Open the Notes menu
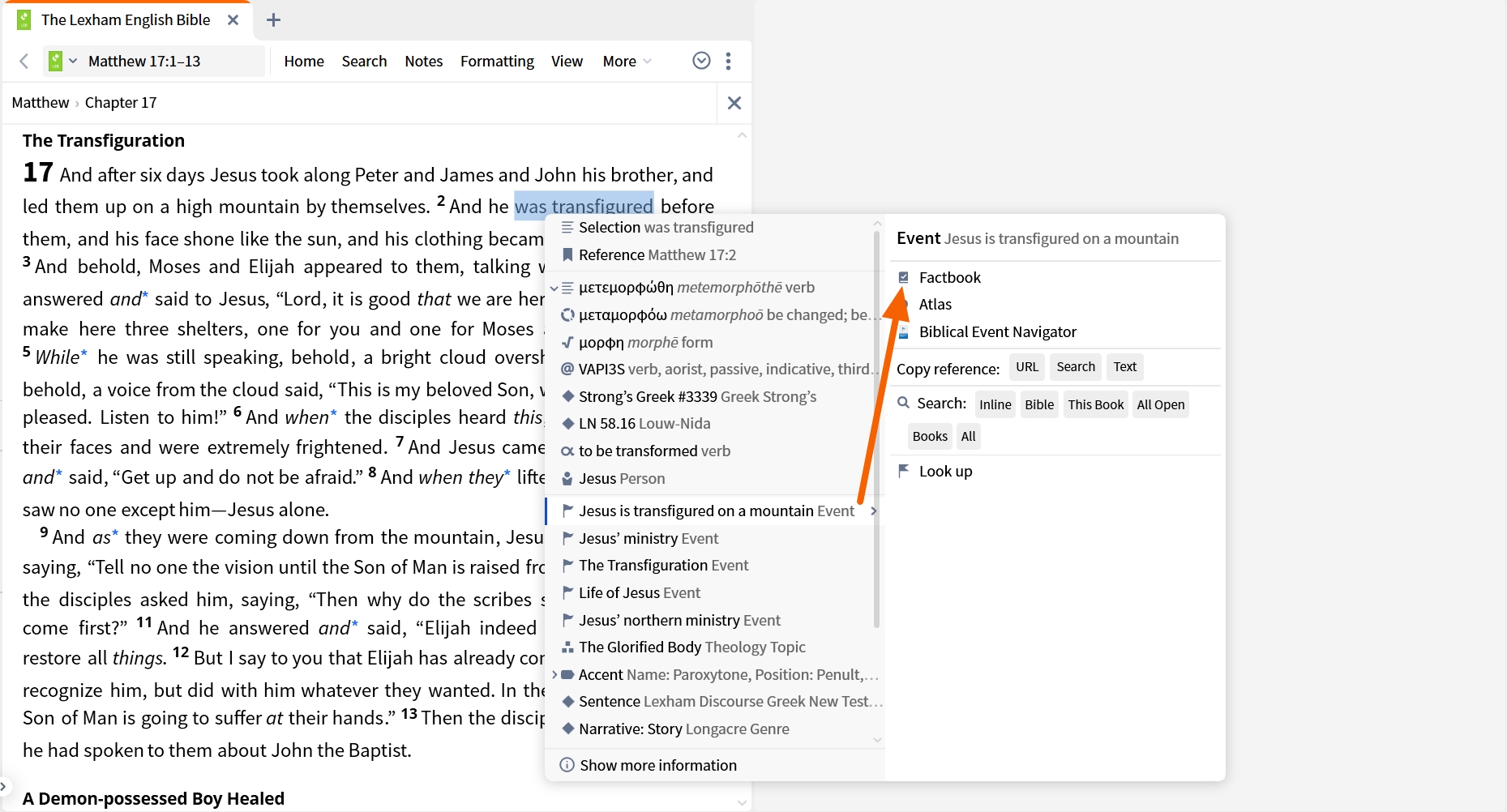1507x812 pixels. [x=424, y=61]
